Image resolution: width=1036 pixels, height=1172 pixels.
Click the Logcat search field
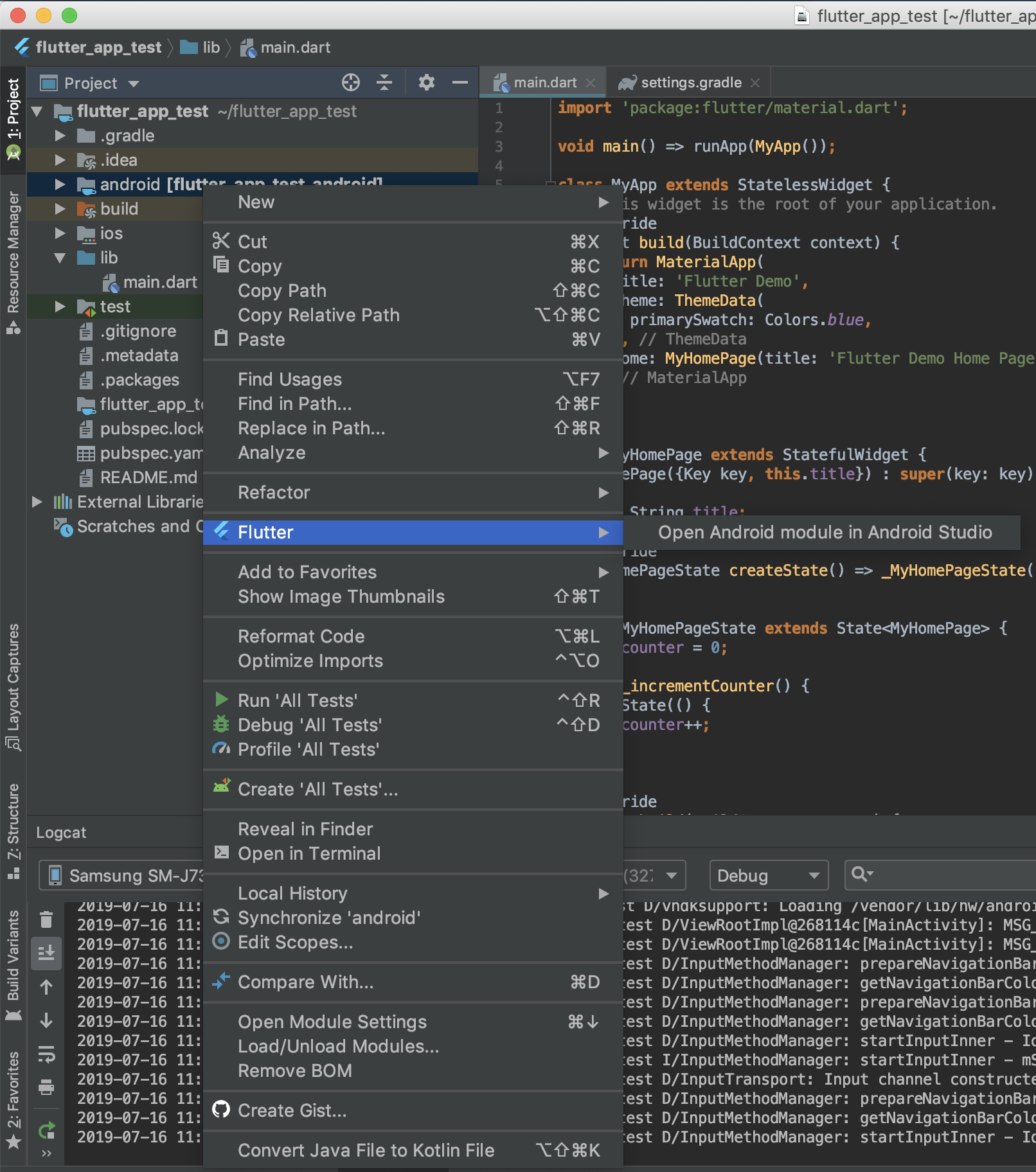click(951, 876)
